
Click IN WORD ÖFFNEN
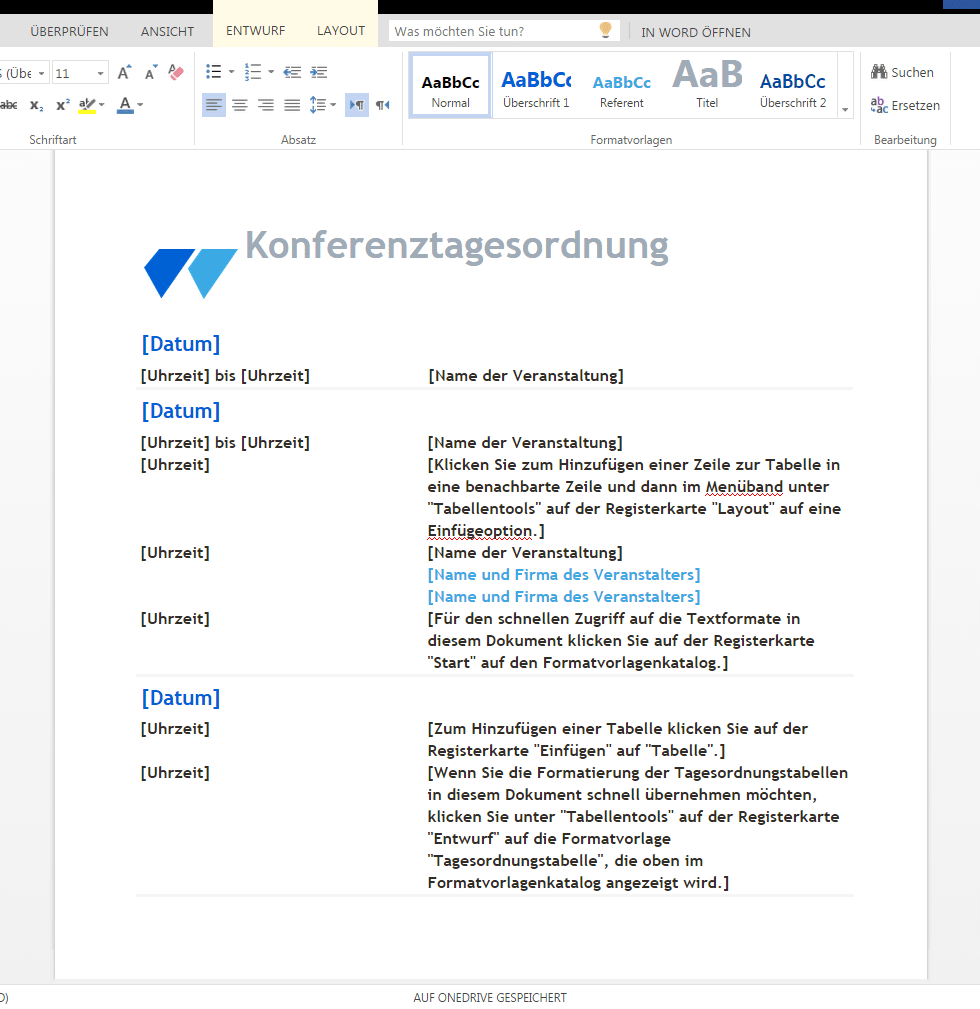696,32
